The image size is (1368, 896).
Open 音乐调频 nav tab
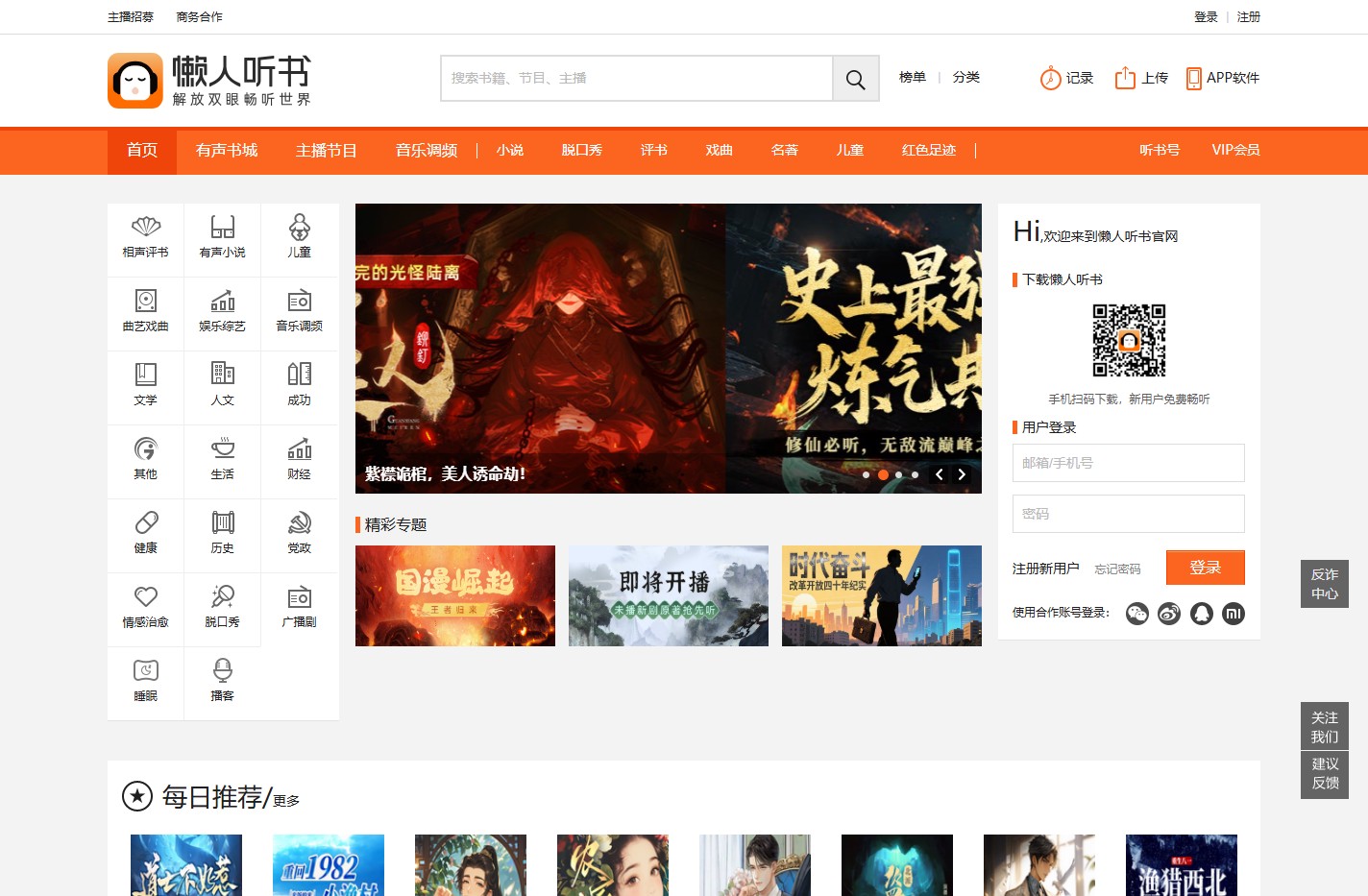[x=427, y=151]
